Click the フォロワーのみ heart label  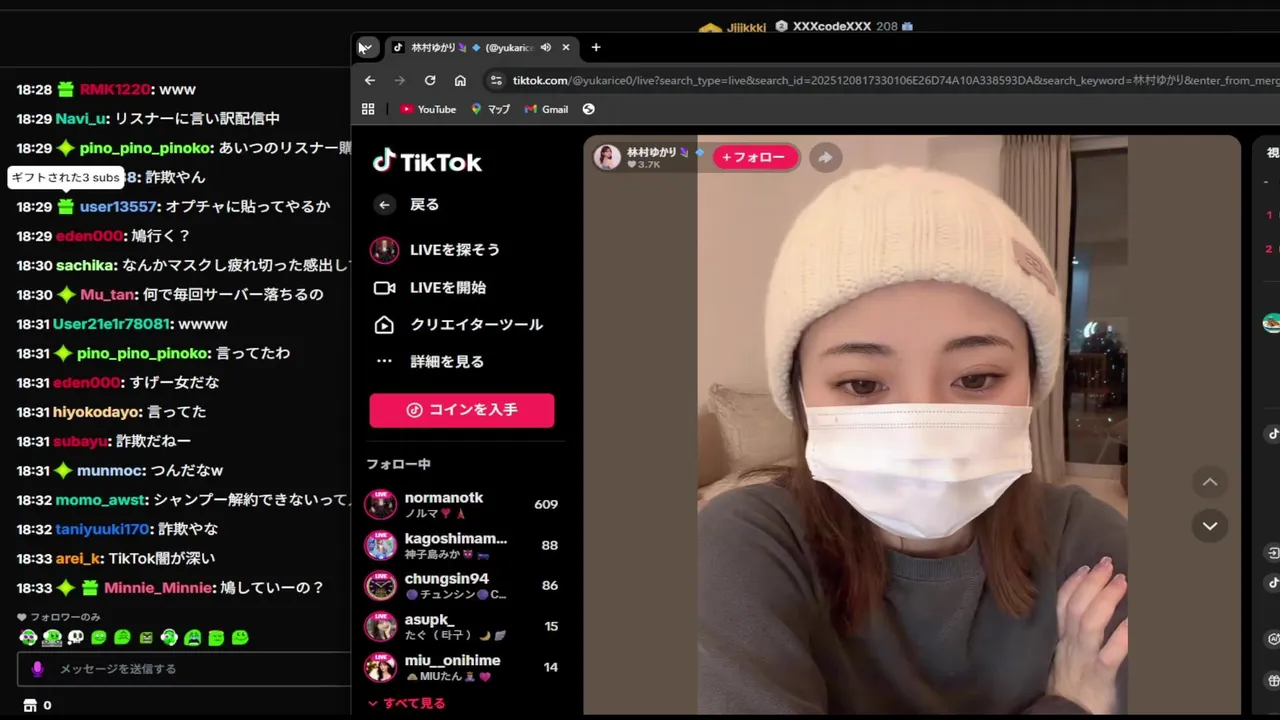59,617
